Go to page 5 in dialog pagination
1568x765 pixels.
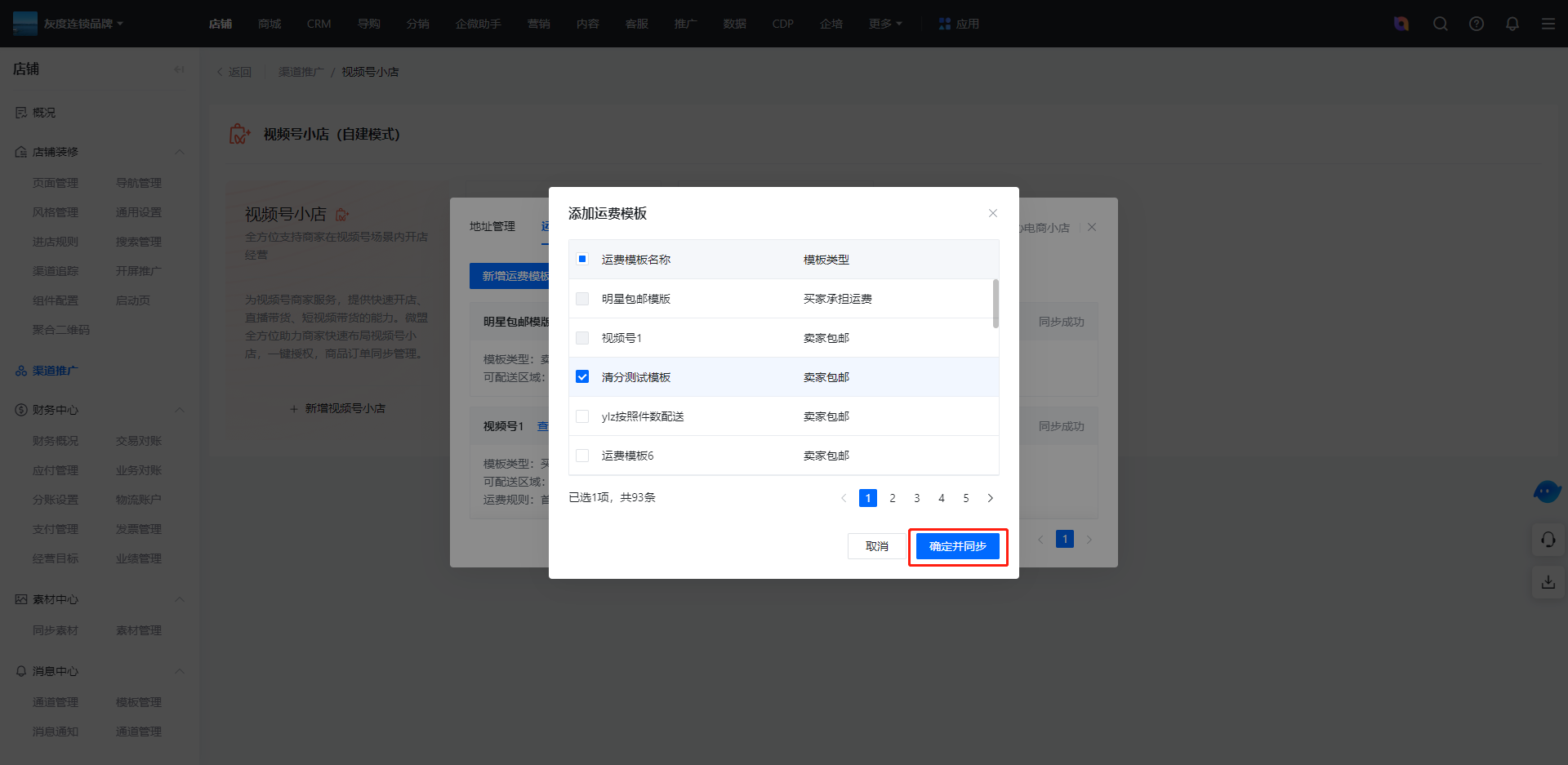pos(966,498)
